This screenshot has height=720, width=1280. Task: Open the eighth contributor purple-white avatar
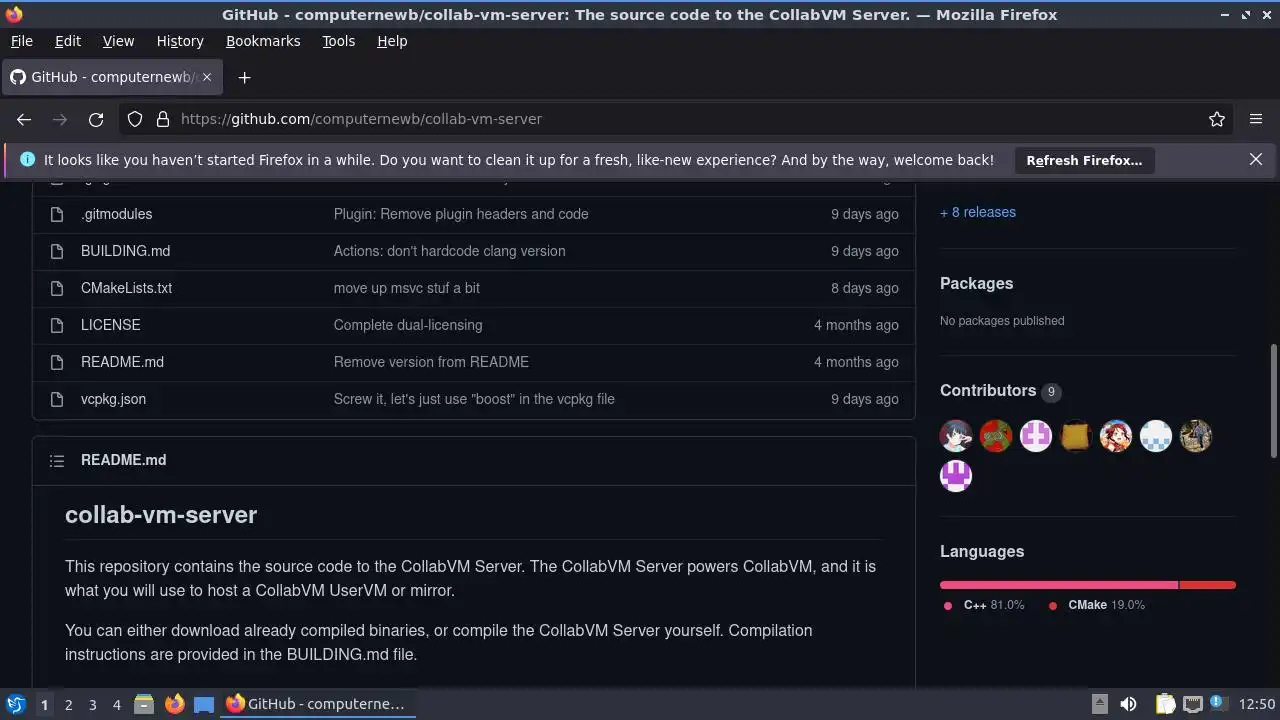point(956,476)
